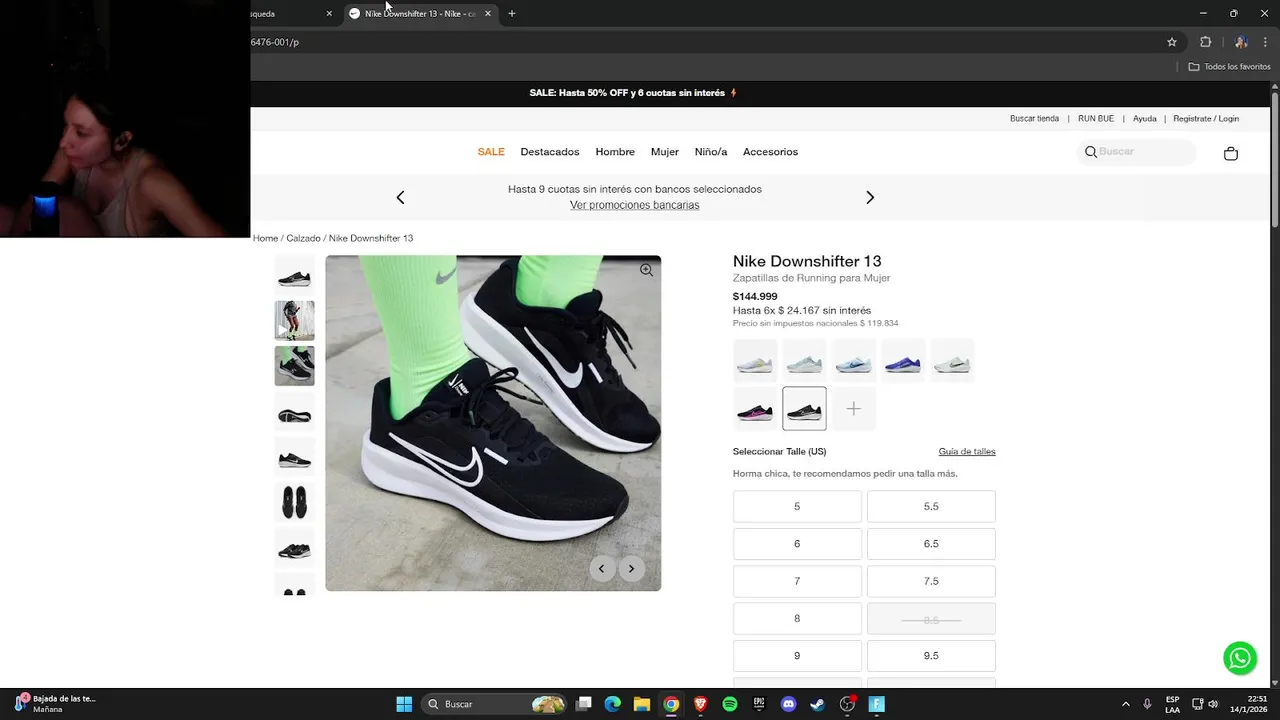Open Mujer menu
The height and width of the screenshot is (720, 1280).
click(x=665, y=152)
